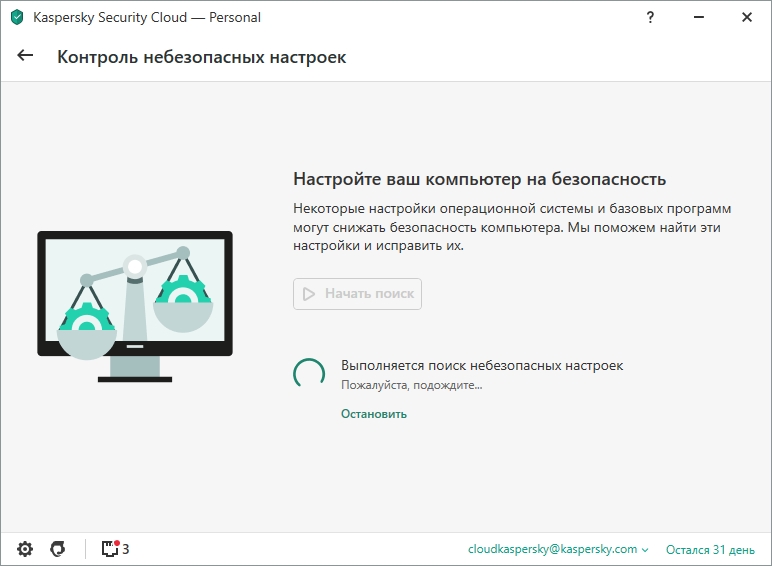Click the Пожалуйста, подождите... text
Screen dimensions: 772x566
(412, 385)
